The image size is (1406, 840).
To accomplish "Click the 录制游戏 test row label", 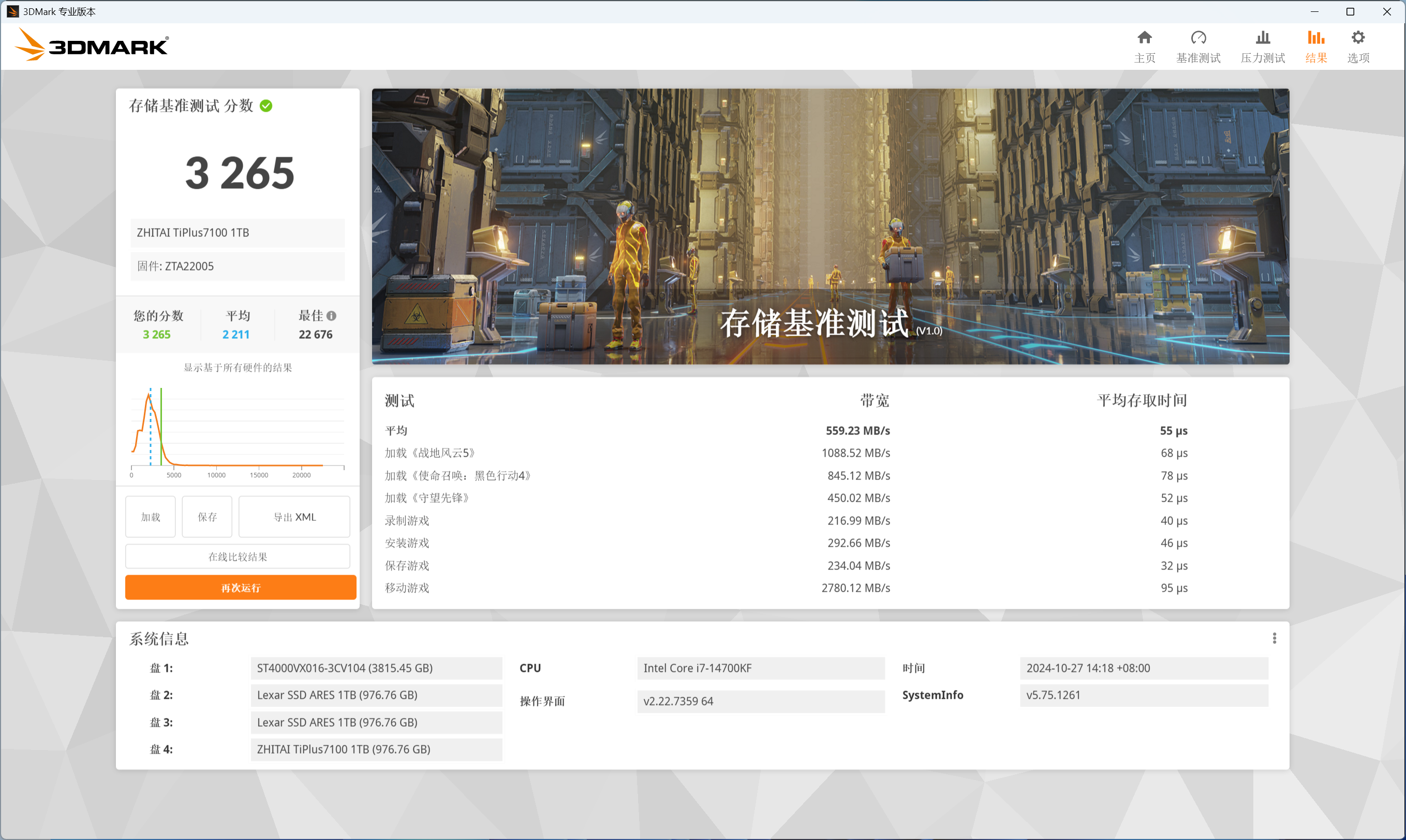I will 407,521.
